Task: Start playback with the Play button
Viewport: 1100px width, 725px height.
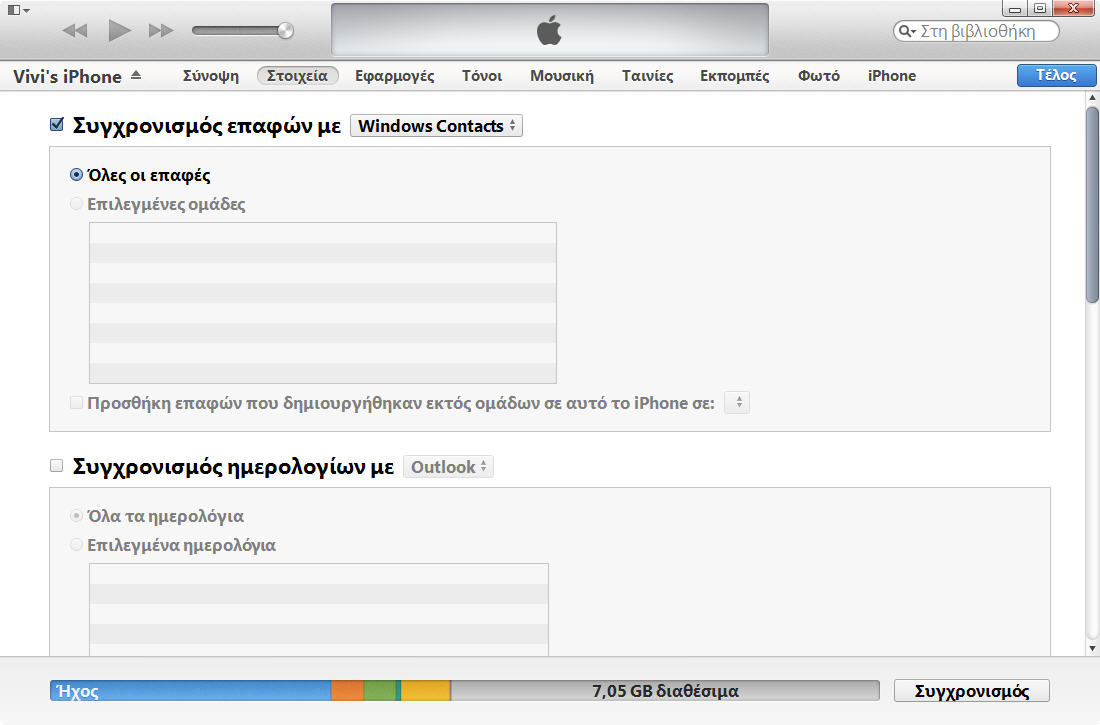Action: point(119,30)
